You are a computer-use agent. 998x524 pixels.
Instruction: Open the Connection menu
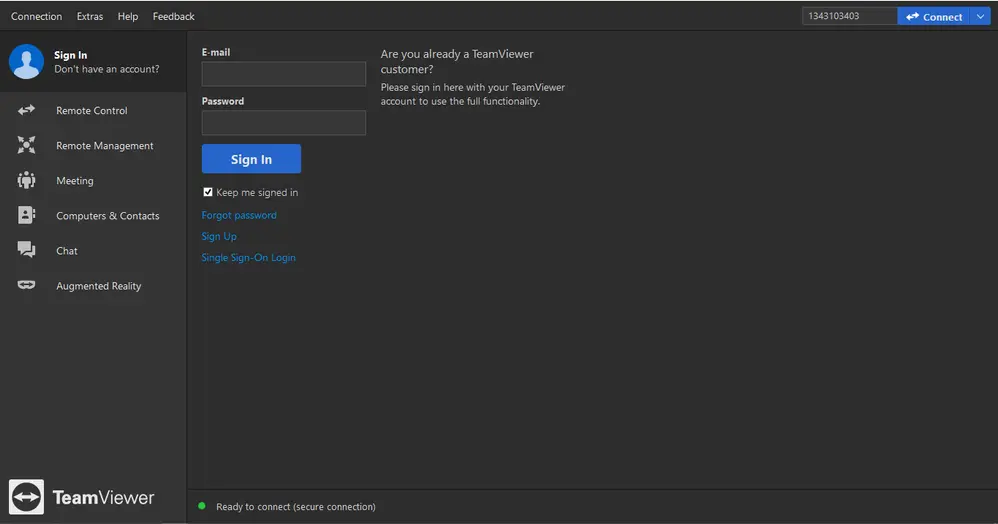click(x=36, y=17)
